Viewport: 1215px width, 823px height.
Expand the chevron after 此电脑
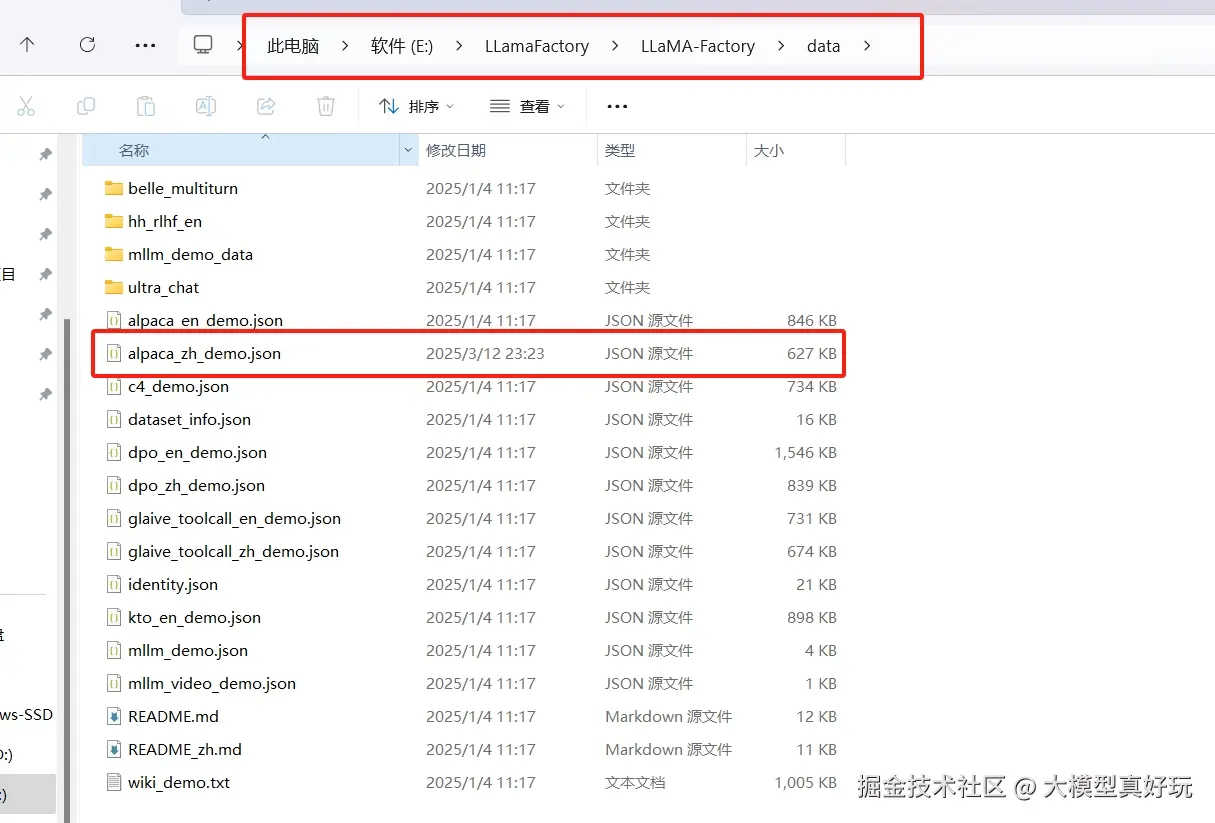tap(345, 46)
